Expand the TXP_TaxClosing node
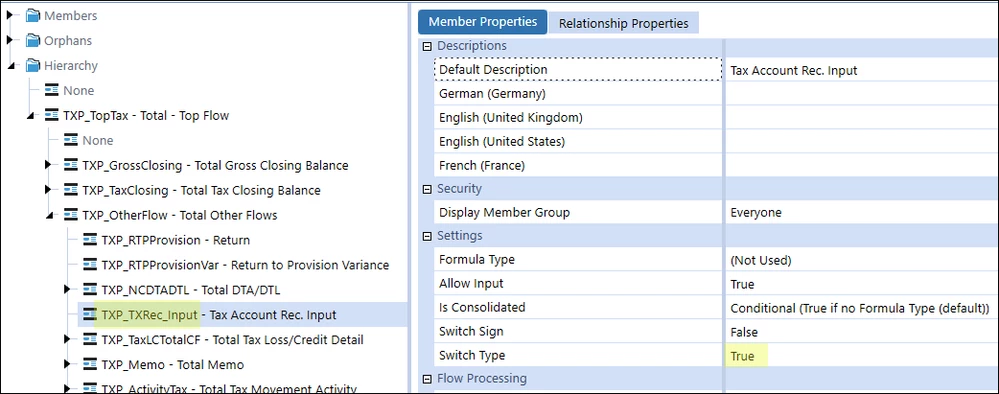 click(x=48, y=190)
